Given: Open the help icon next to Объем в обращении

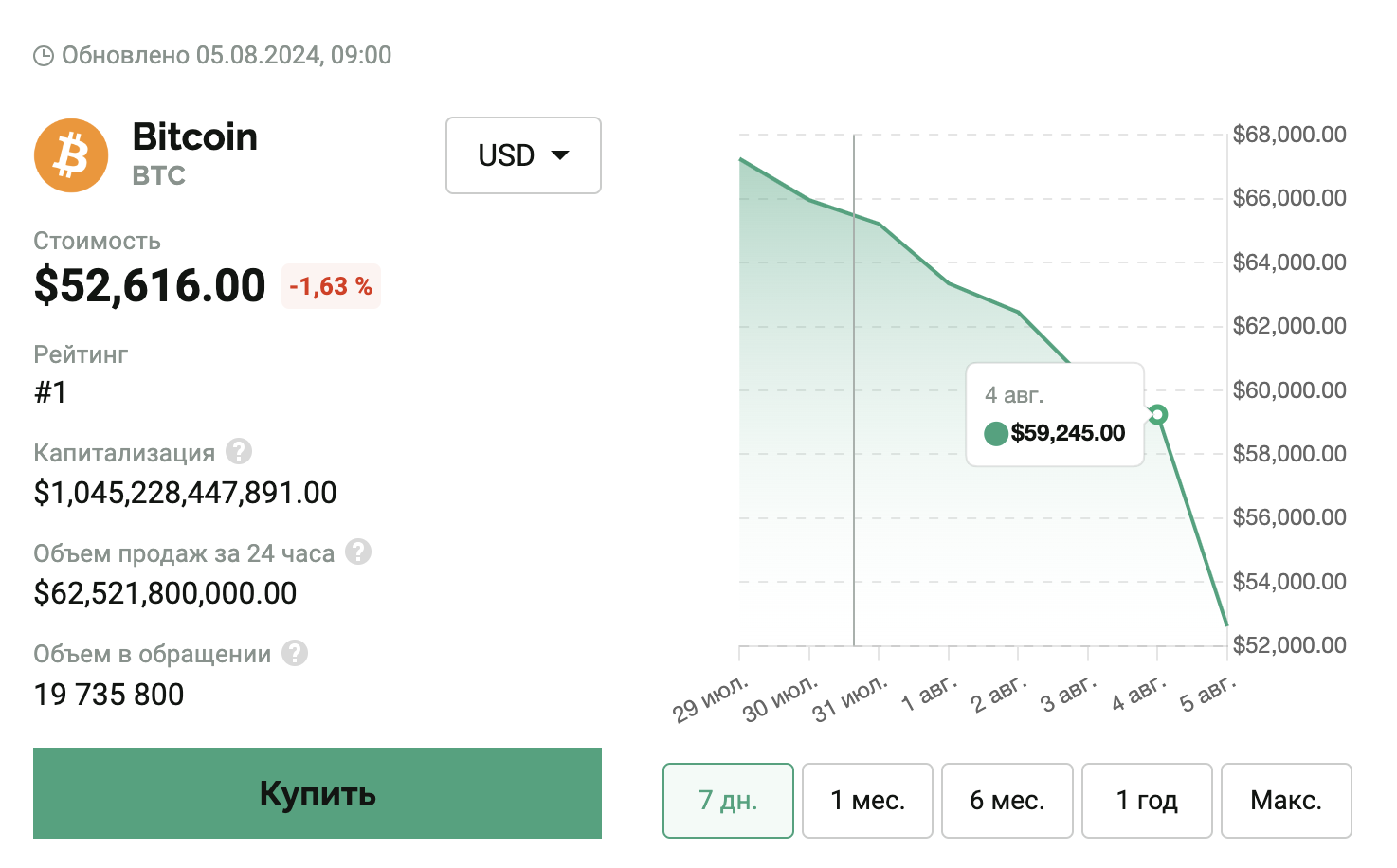Looking at the screenshot, I should (295, 653).
